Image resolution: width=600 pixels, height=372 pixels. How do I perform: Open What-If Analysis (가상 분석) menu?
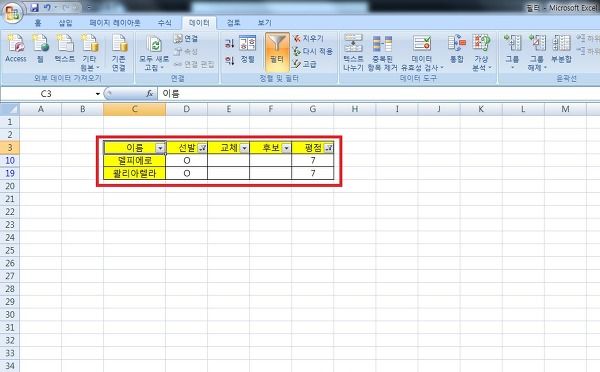tap(481, 52)
